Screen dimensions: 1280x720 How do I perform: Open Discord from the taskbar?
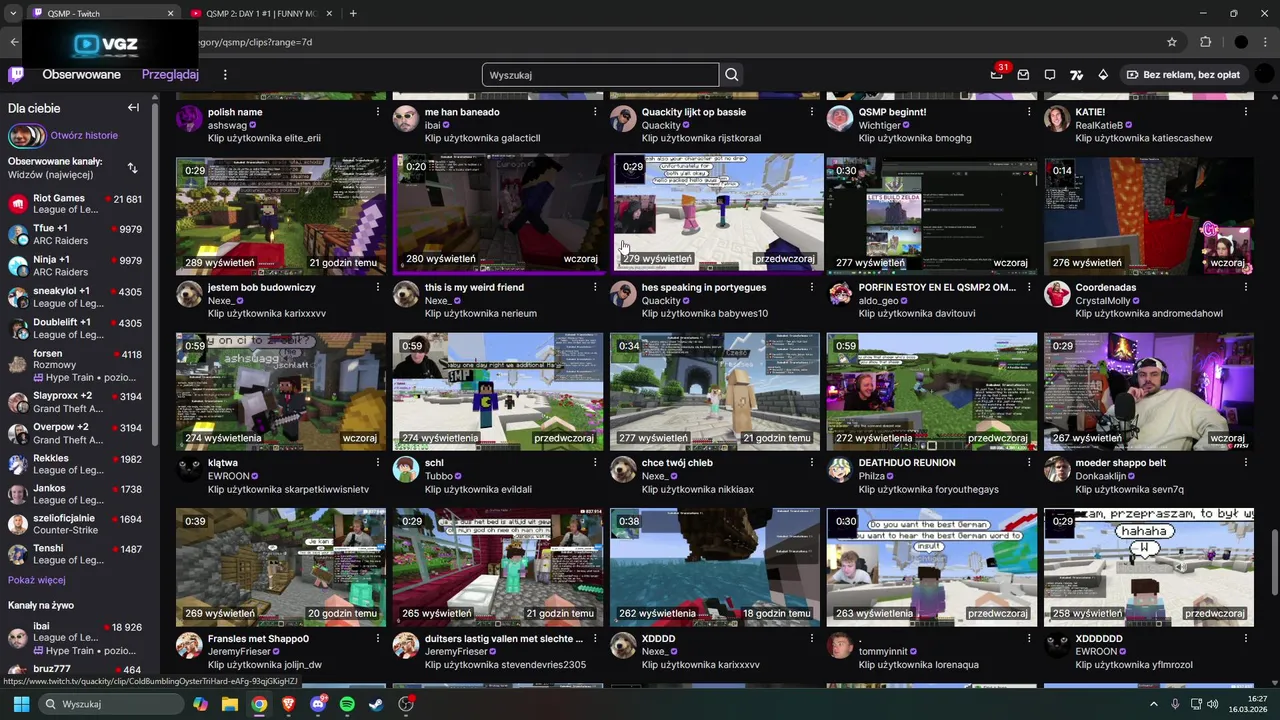[318, 704]
